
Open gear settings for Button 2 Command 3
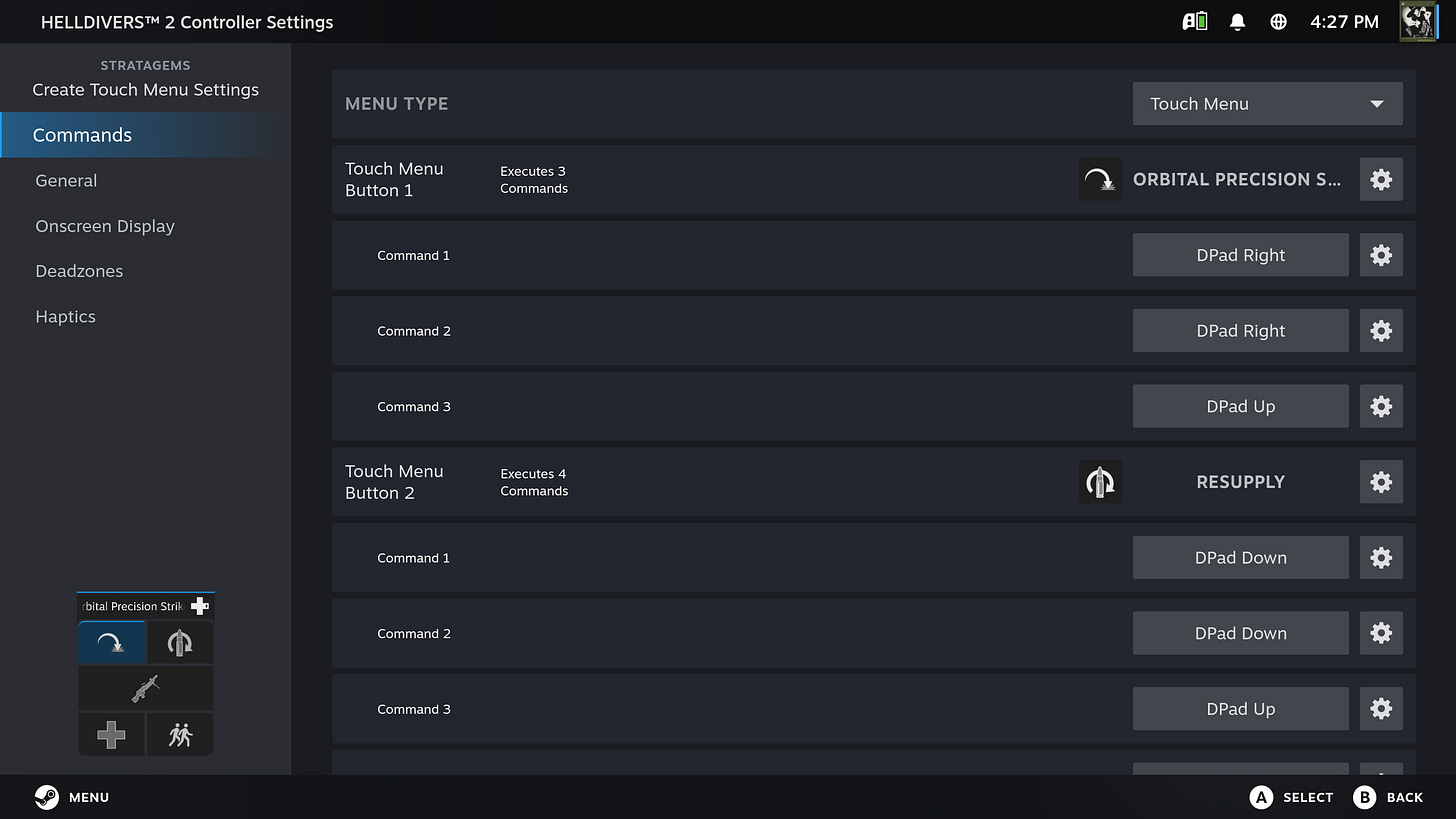click(x=1381, y=709)
